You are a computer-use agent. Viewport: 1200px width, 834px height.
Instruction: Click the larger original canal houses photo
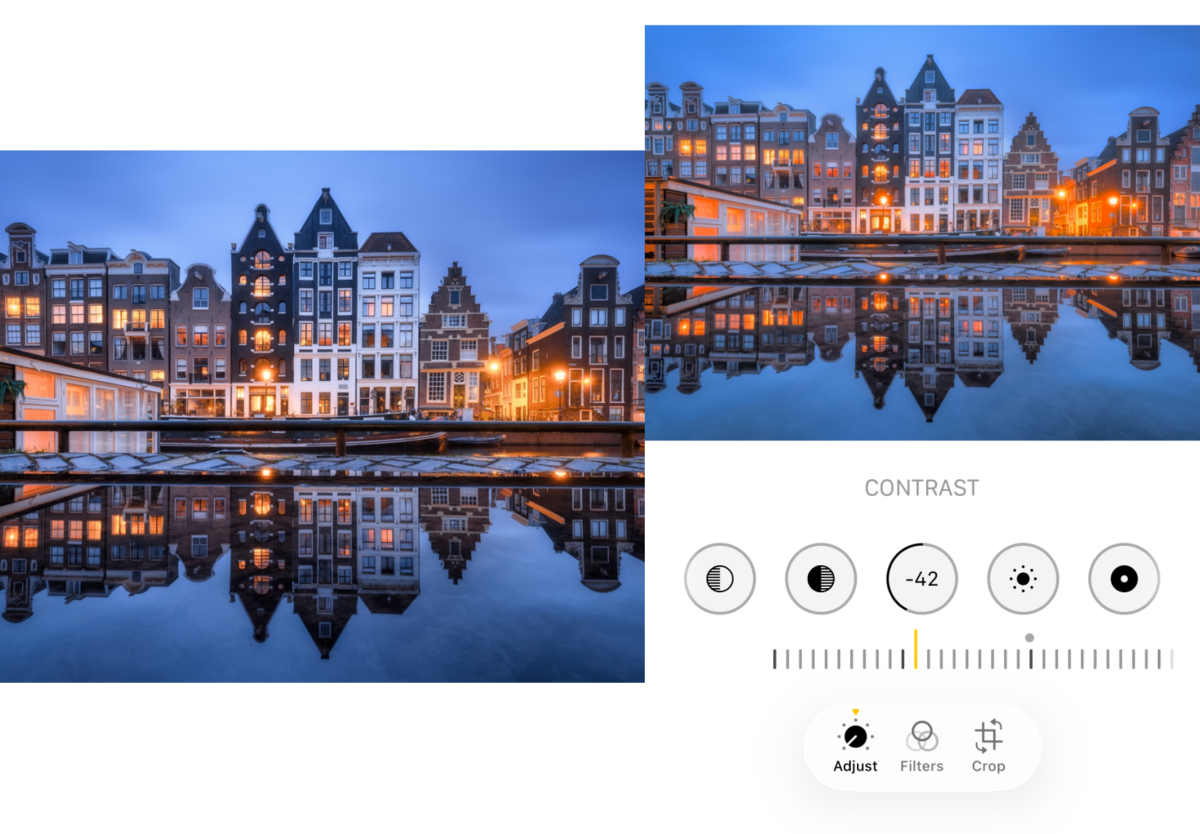(x=322, y=416)
